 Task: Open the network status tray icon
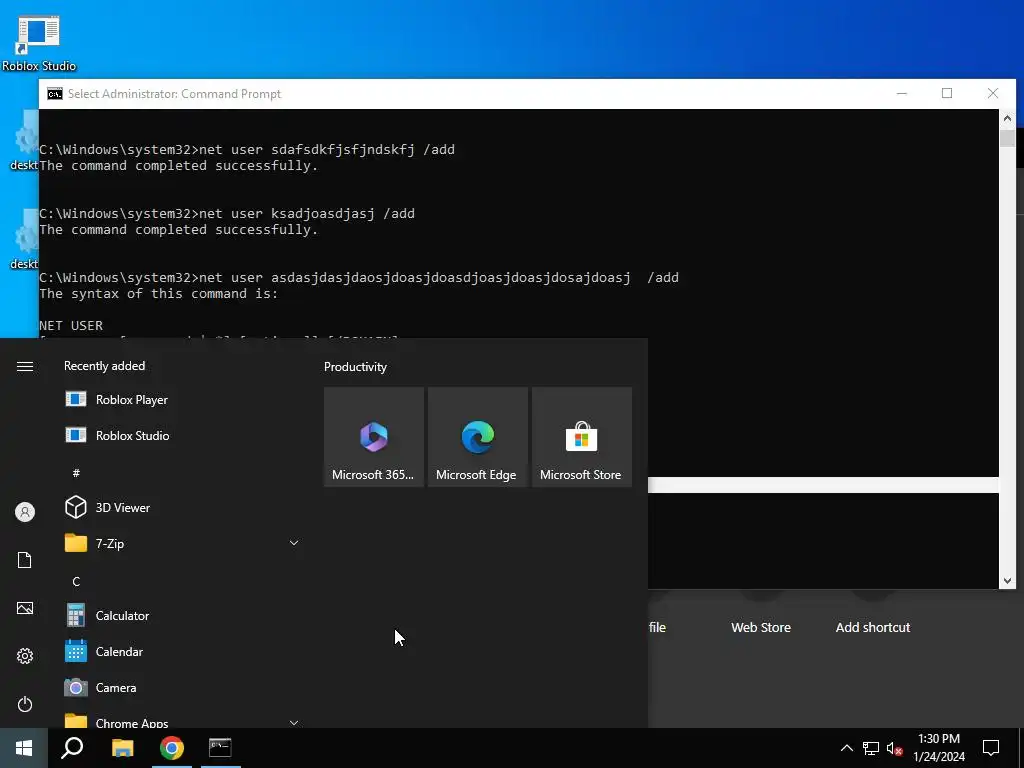pos(871,748)
